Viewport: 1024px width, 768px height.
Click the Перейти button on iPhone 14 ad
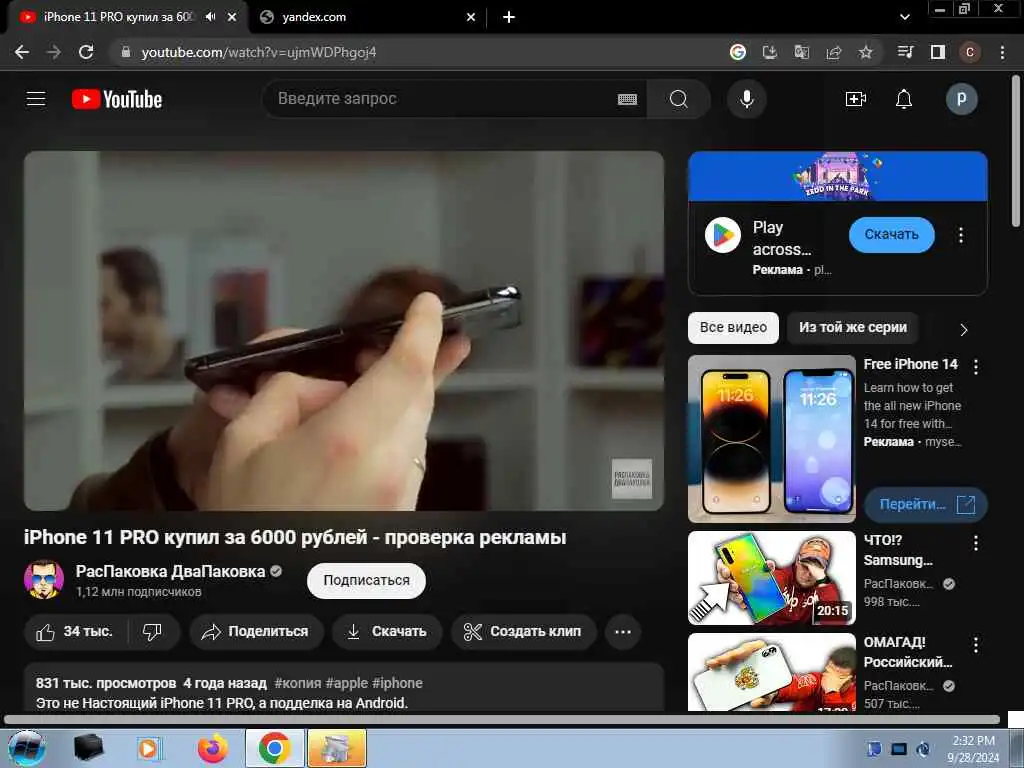tap(925, 505)
